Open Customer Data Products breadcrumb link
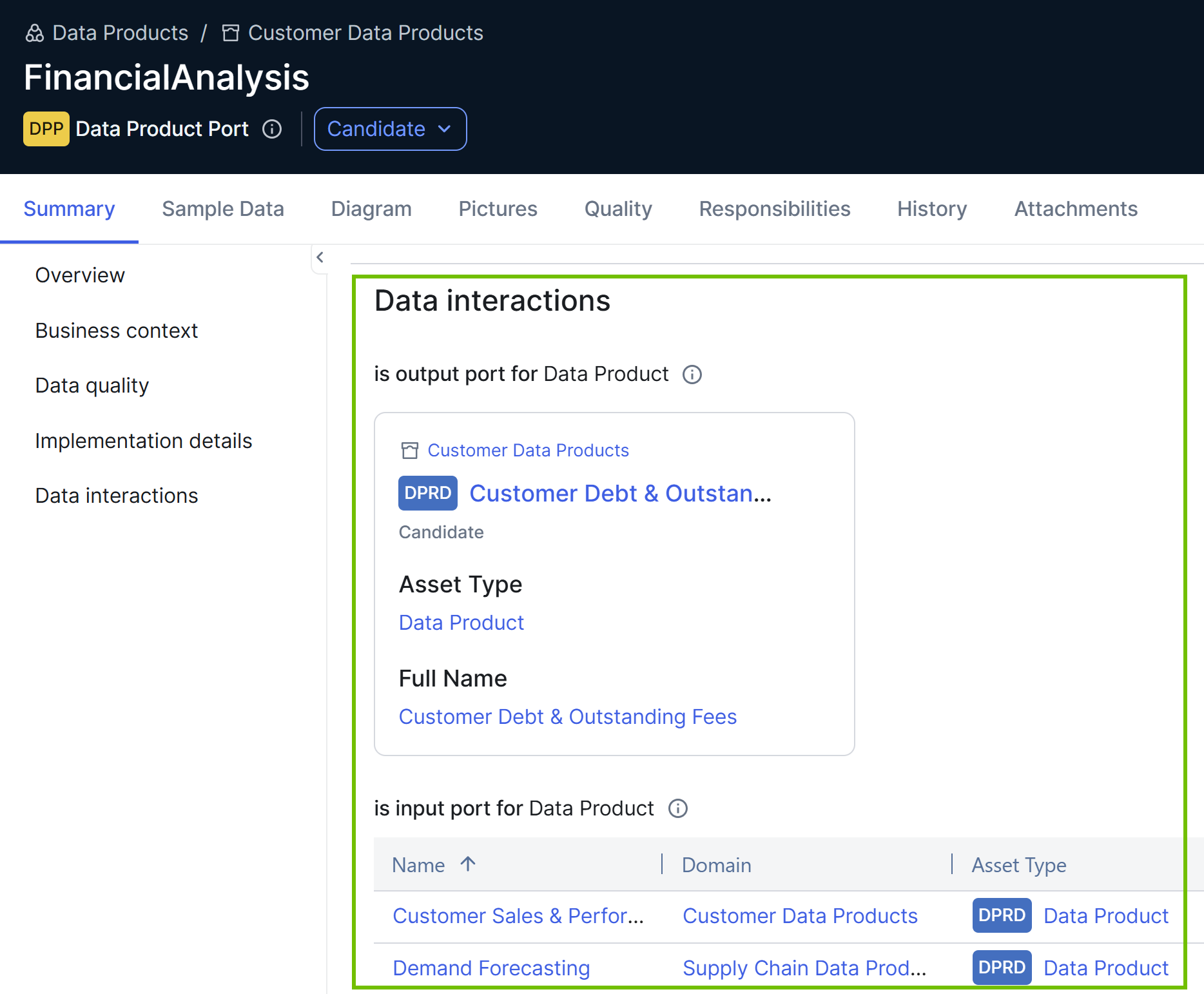The image size is (1204, 994). pyautogui.click(x=365, y=33)
